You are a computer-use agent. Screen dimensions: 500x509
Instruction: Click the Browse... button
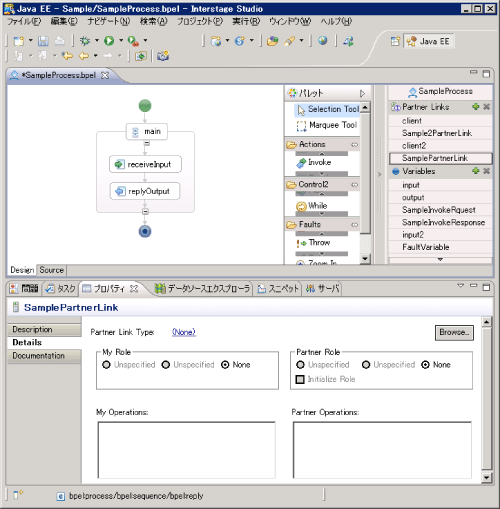coord(454,332)
